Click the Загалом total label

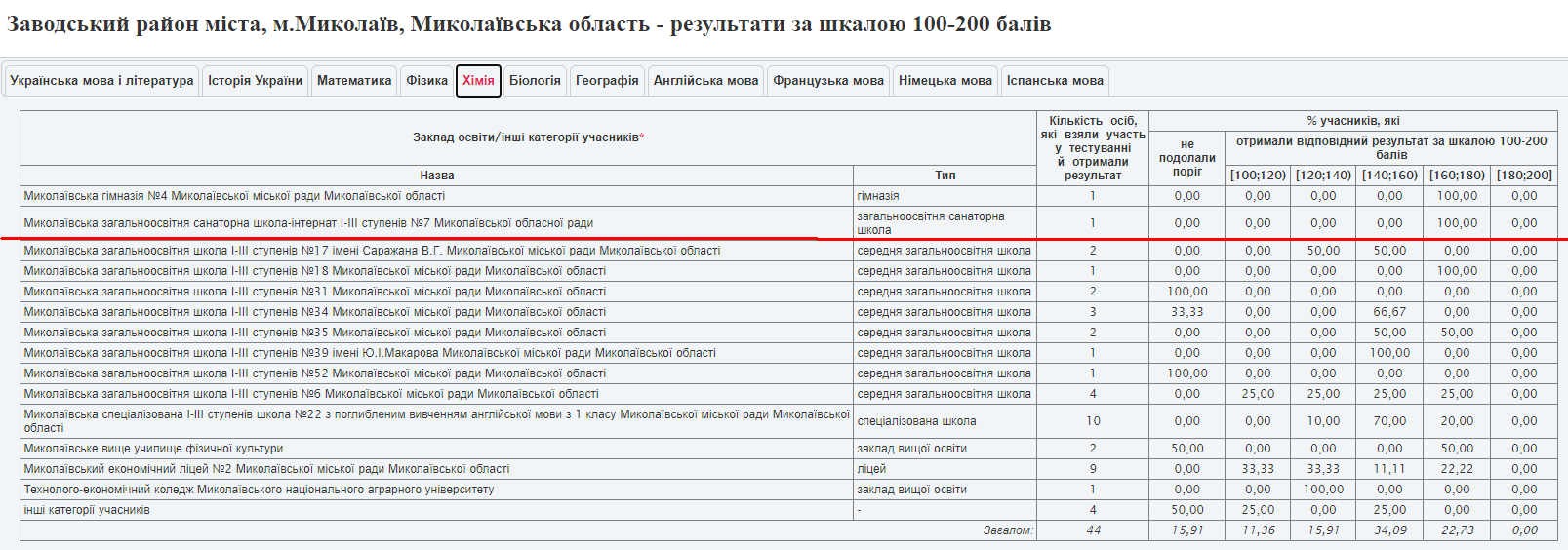1008,530
